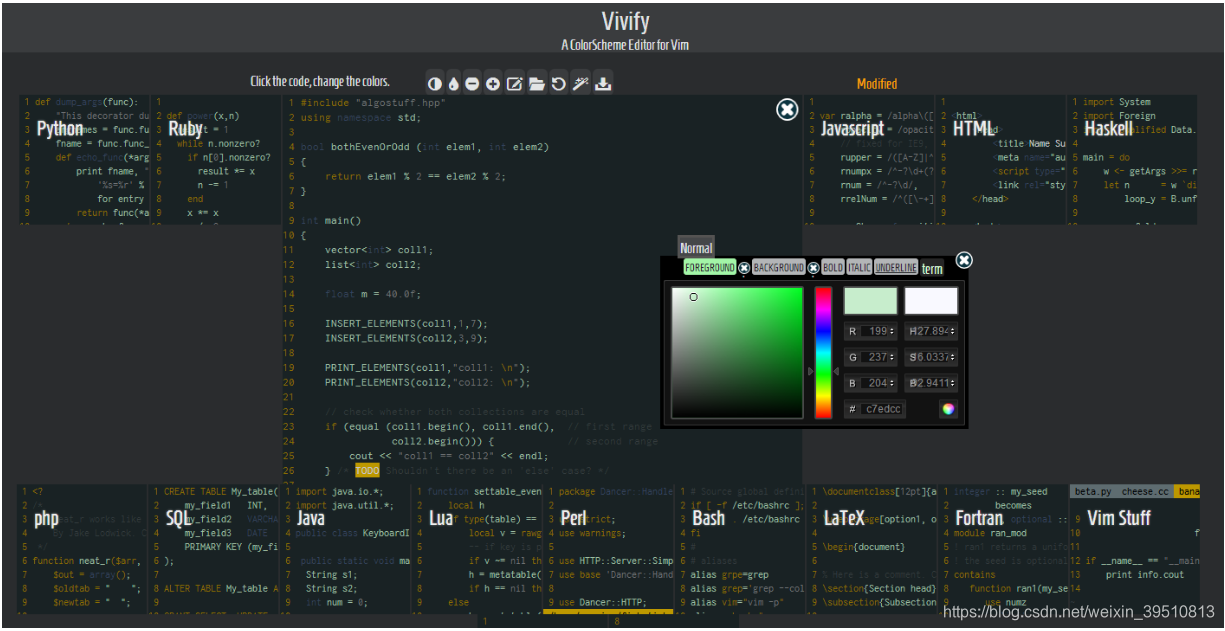
Task: Click the Vivify page title
Action: 625,21
